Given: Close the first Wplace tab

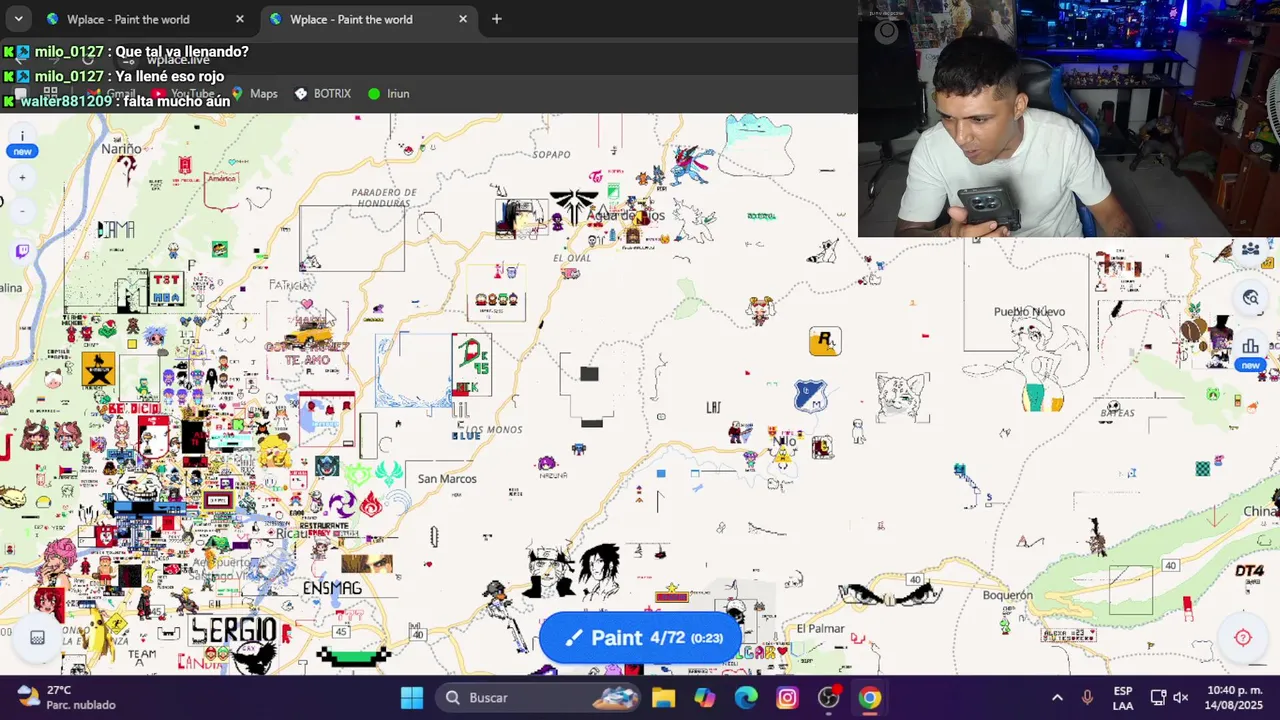Looking at the screenshot, I should click(x=240, y=19).
